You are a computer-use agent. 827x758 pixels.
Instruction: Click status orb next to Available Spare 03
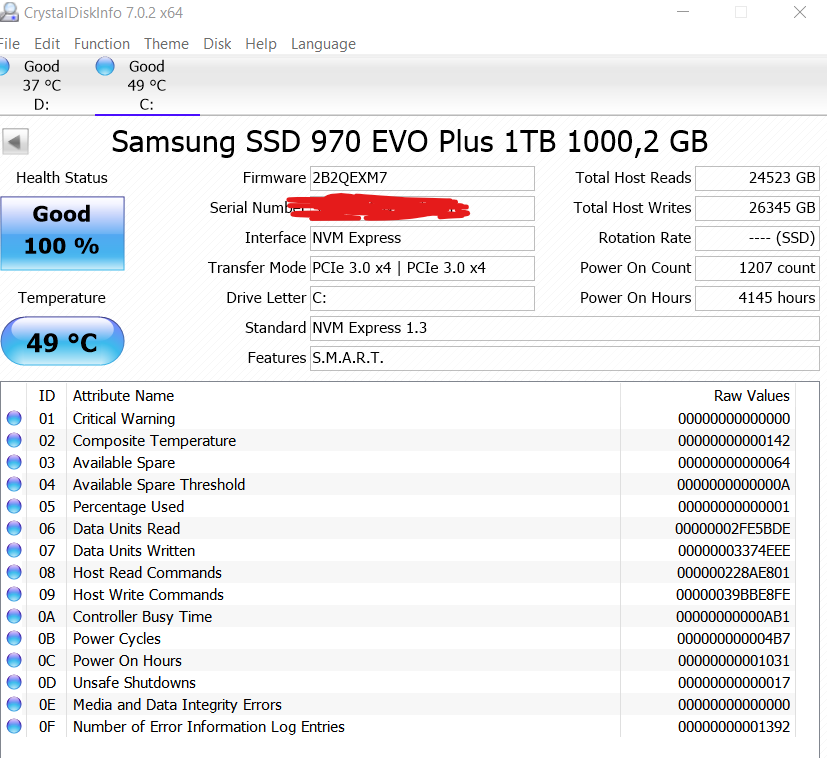click(14, 462)
